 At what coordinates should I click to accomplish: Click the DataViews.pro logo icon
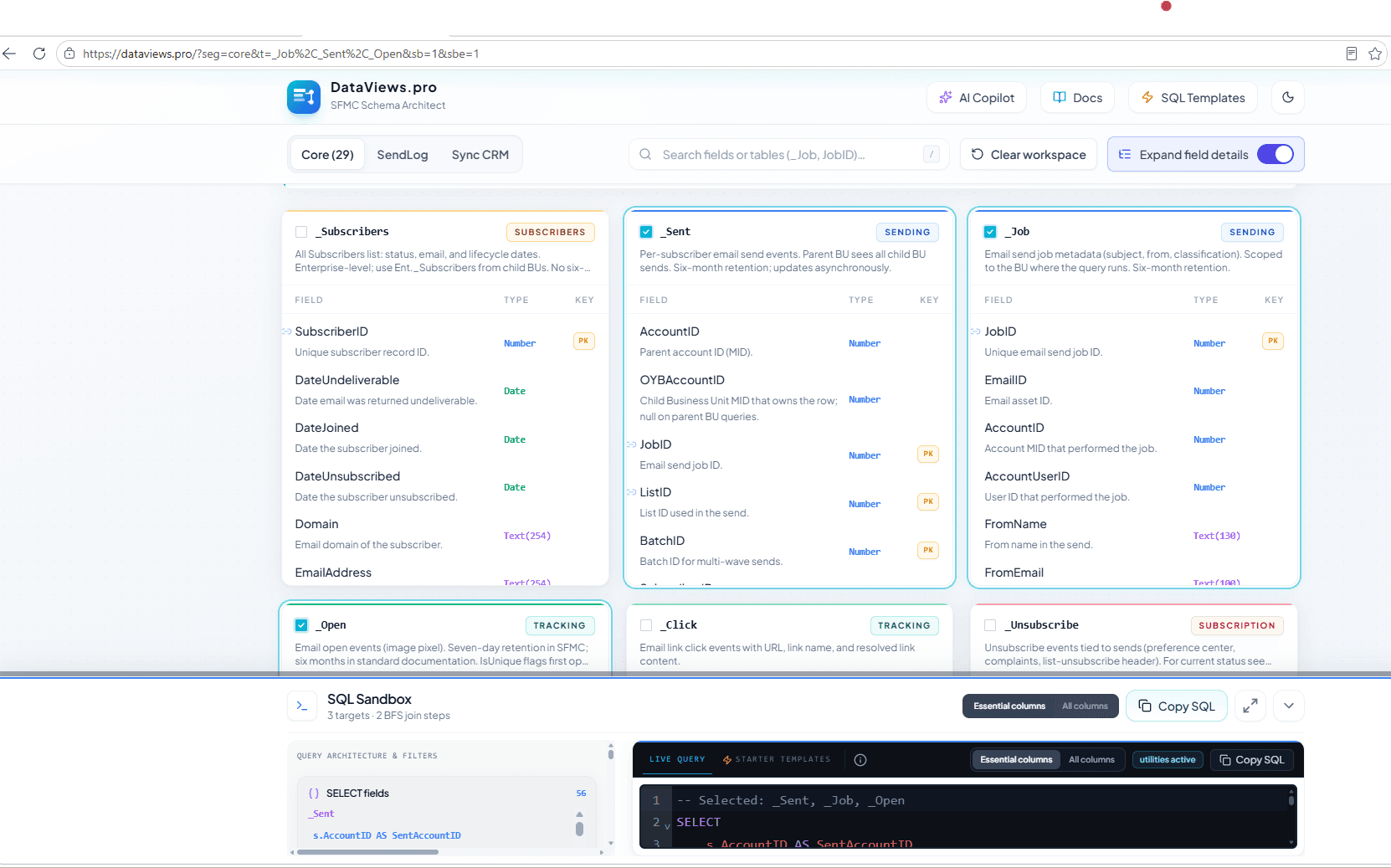[x=304, y=97]
